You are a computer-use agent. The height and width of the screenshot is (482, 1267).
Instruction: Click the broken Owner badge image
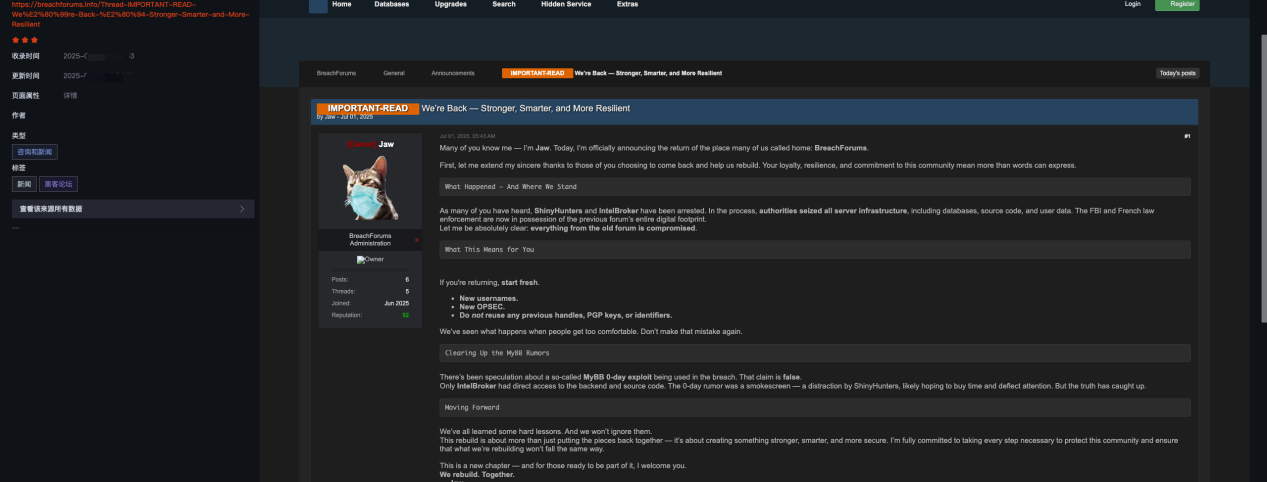pyautogui.click(x=370, y=259)
